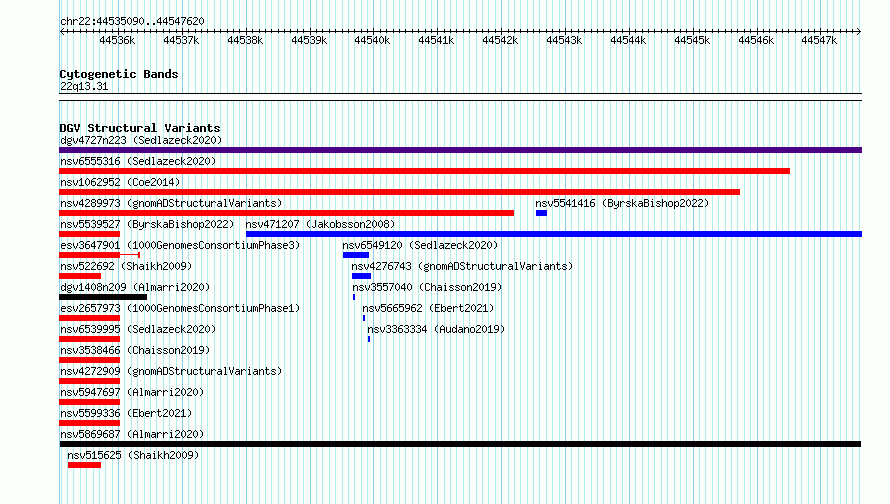This screenshot has width=890, height=504.
Task: Click the blue nsv6549120 variant bar
Action: [356, 255]
